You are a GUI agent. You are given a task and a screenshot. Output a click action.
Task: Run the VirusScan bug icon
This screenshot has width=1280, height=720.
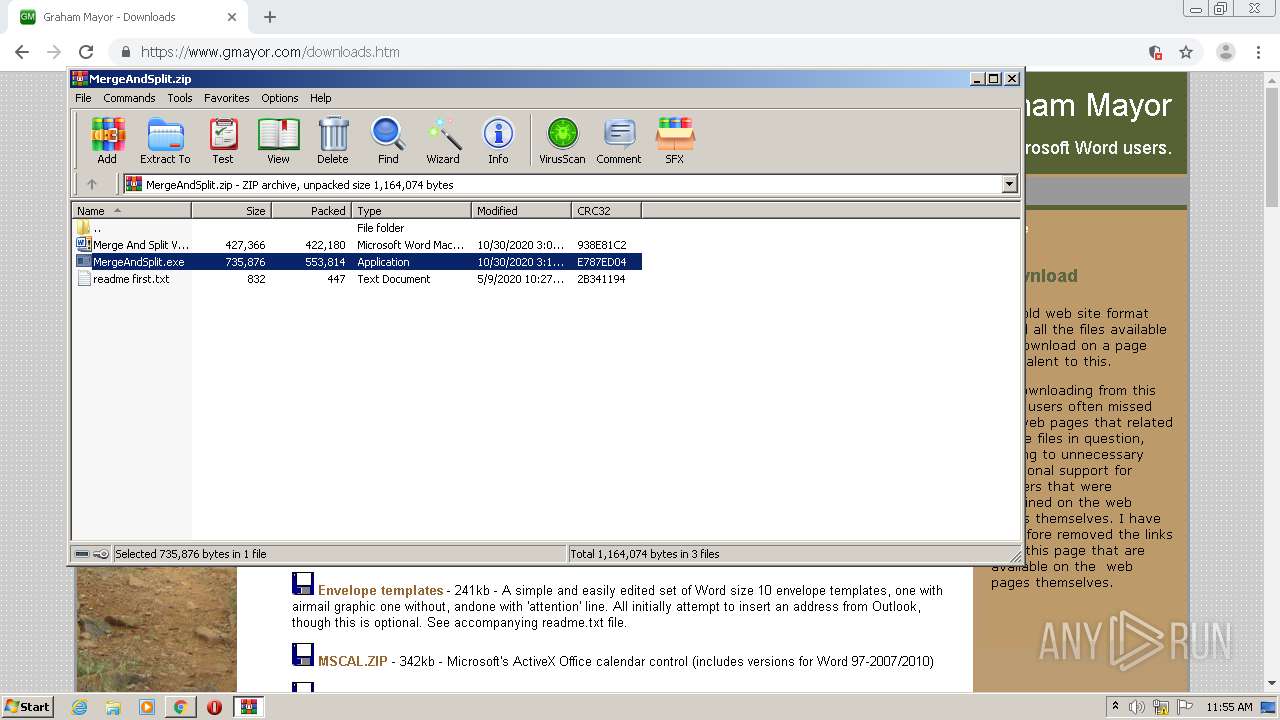[x=562, y=140]
